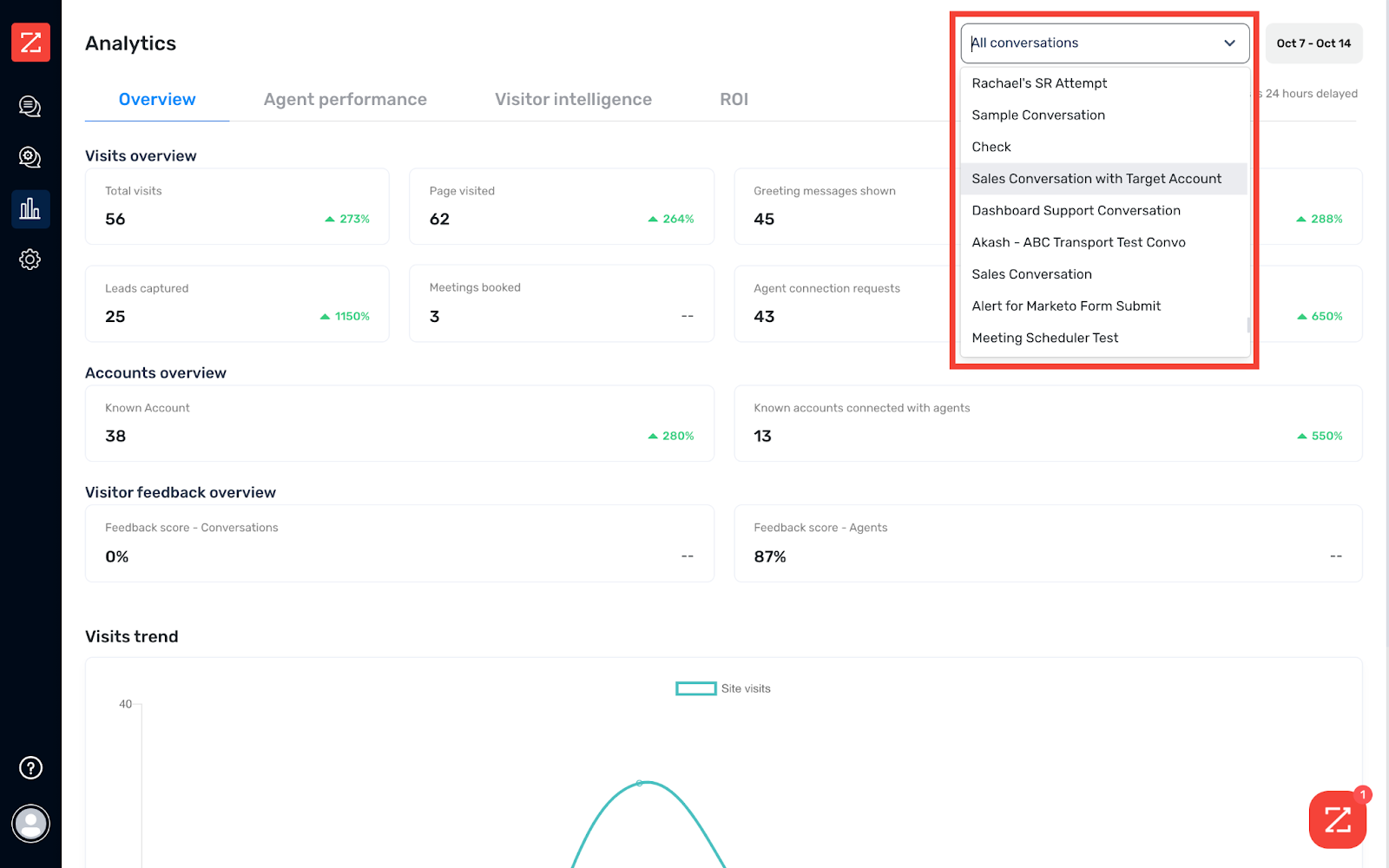Click the Visits overview heading
Image resolution: width=1389 pixels, height=868 pixels.
[141, 156]
